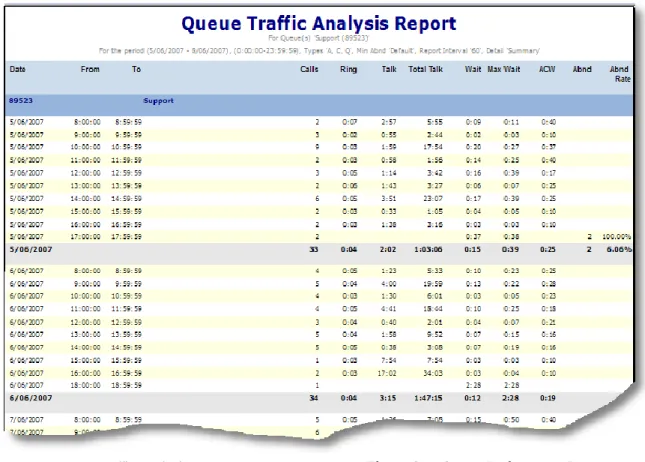The width and height of the screenshot is (645, 462).
Task: Click the 'Max Wait' column header
Action: 504,69
